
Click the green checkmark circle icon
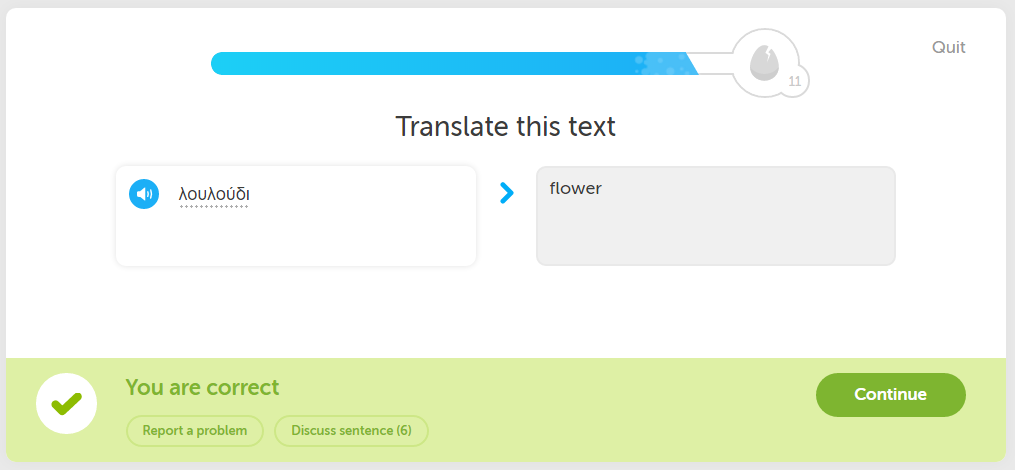click(x=67, y=403)
